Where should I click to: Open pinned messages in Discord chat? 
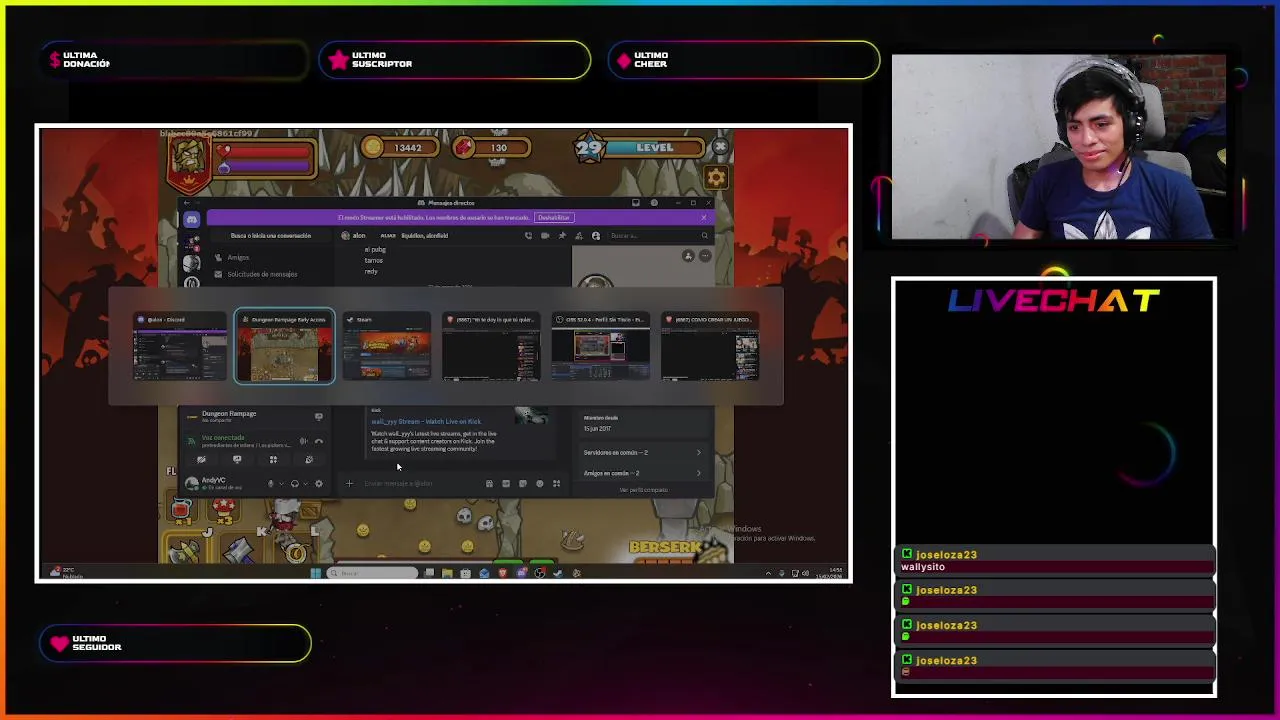(x=562, y=236)
